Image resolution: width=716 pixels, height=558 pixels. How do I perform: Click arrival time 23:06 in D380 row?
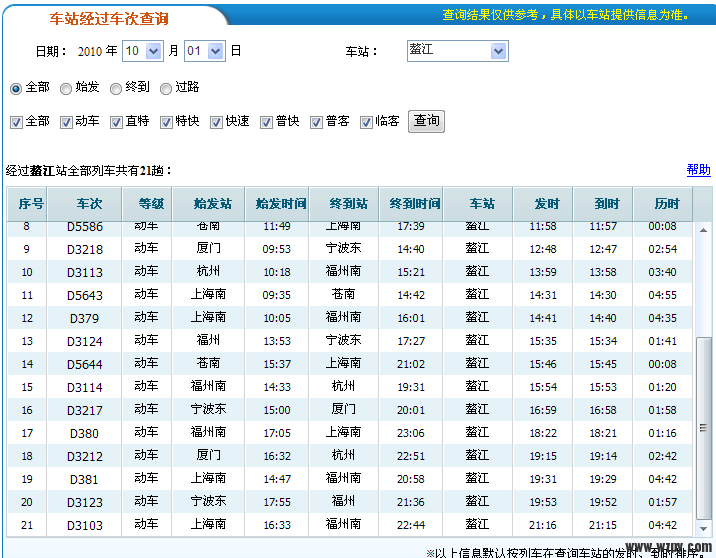click(x=411, y=433)
